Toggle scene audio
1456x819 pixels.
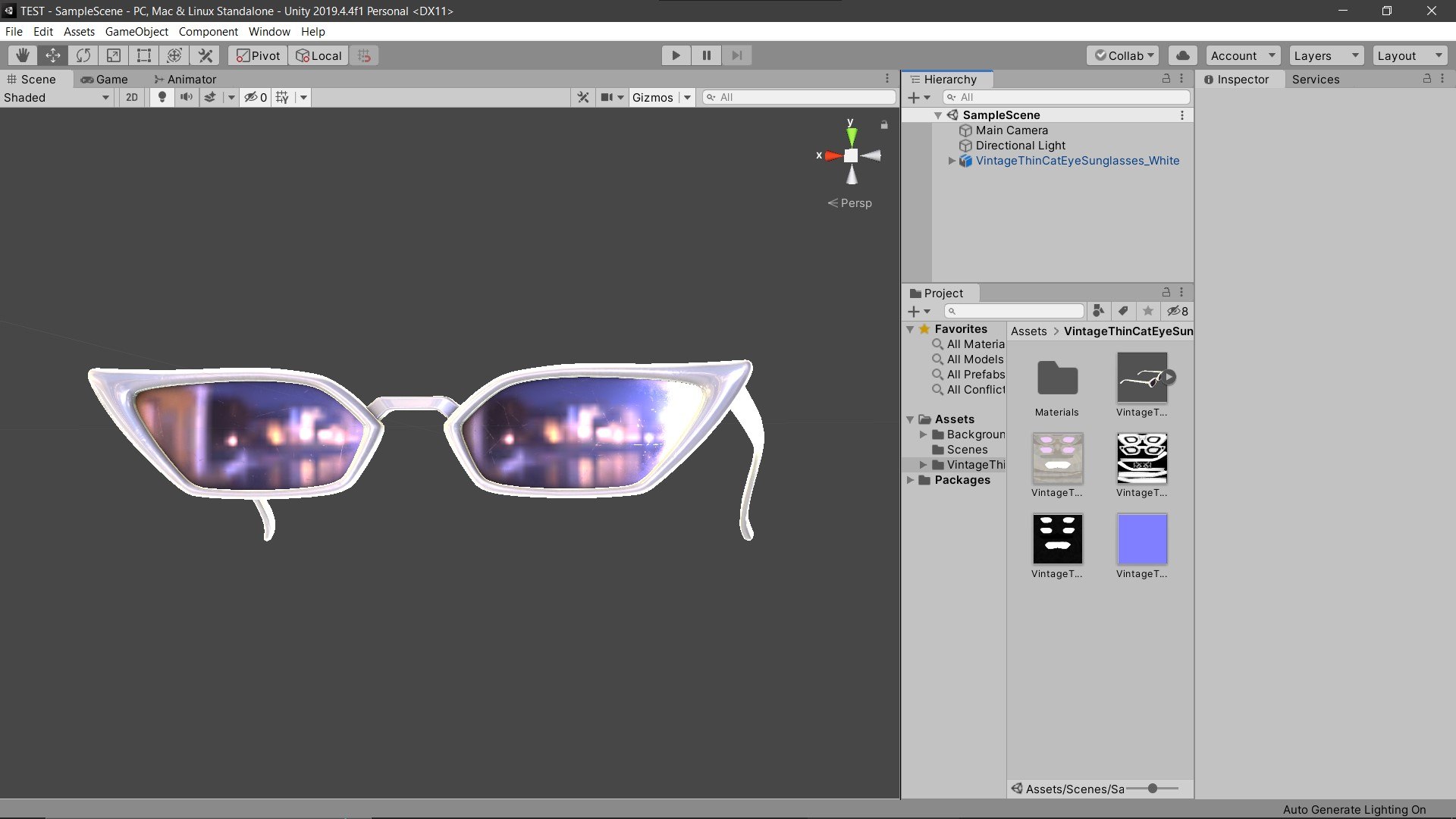[x=186, y=97]
